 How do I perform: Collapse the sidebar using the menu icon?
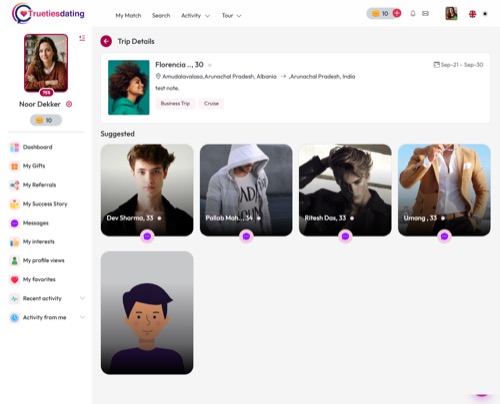(82, 38)
